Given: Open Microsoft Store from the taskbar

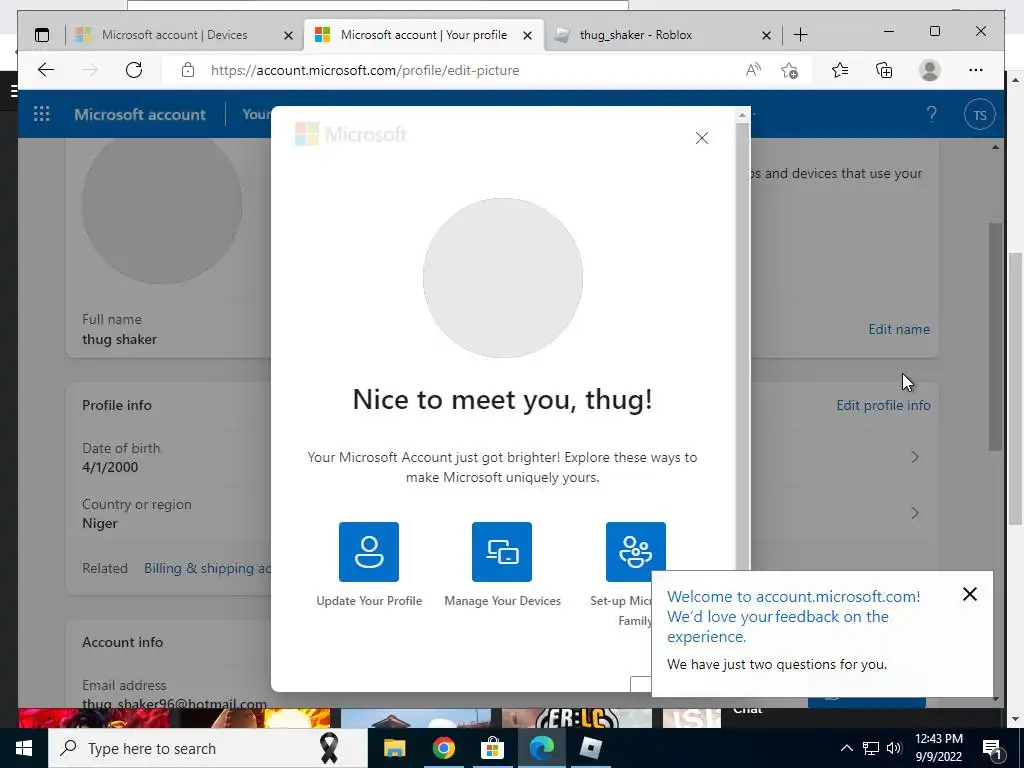Looking at the screenshot, I should (492, 748).
